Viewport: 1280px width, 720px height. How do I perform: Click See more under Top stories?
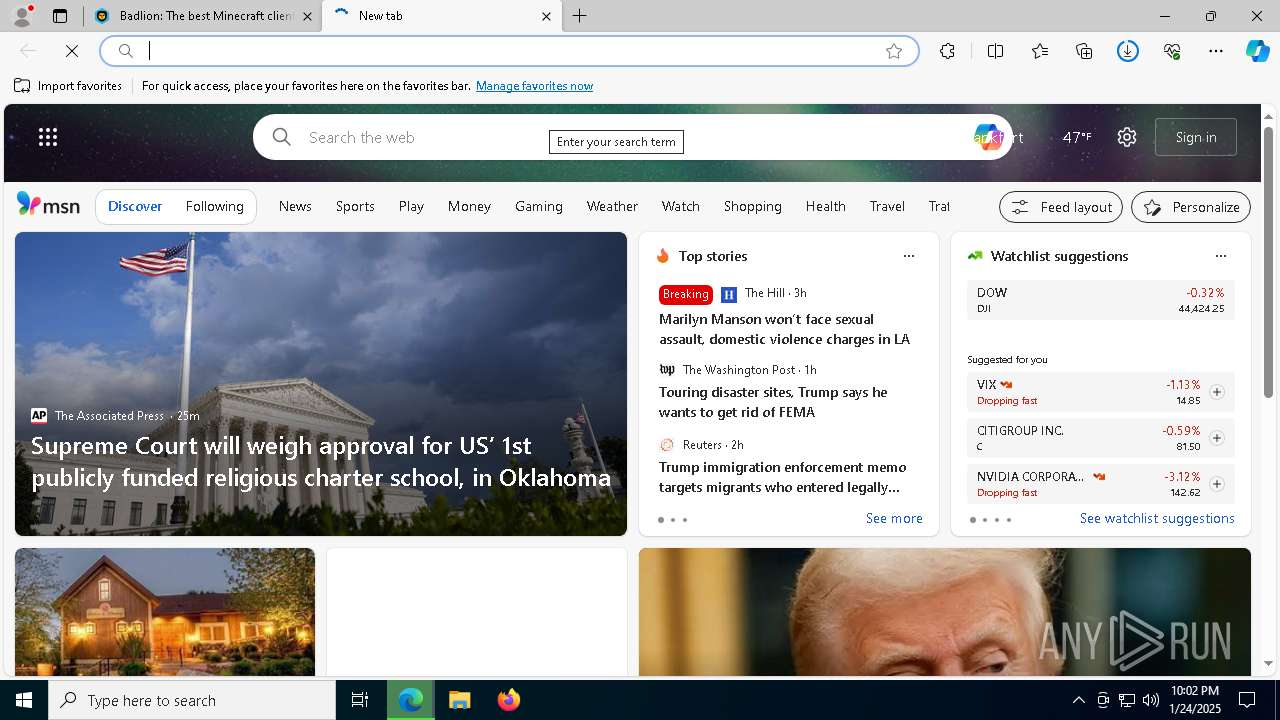[894, 518]
